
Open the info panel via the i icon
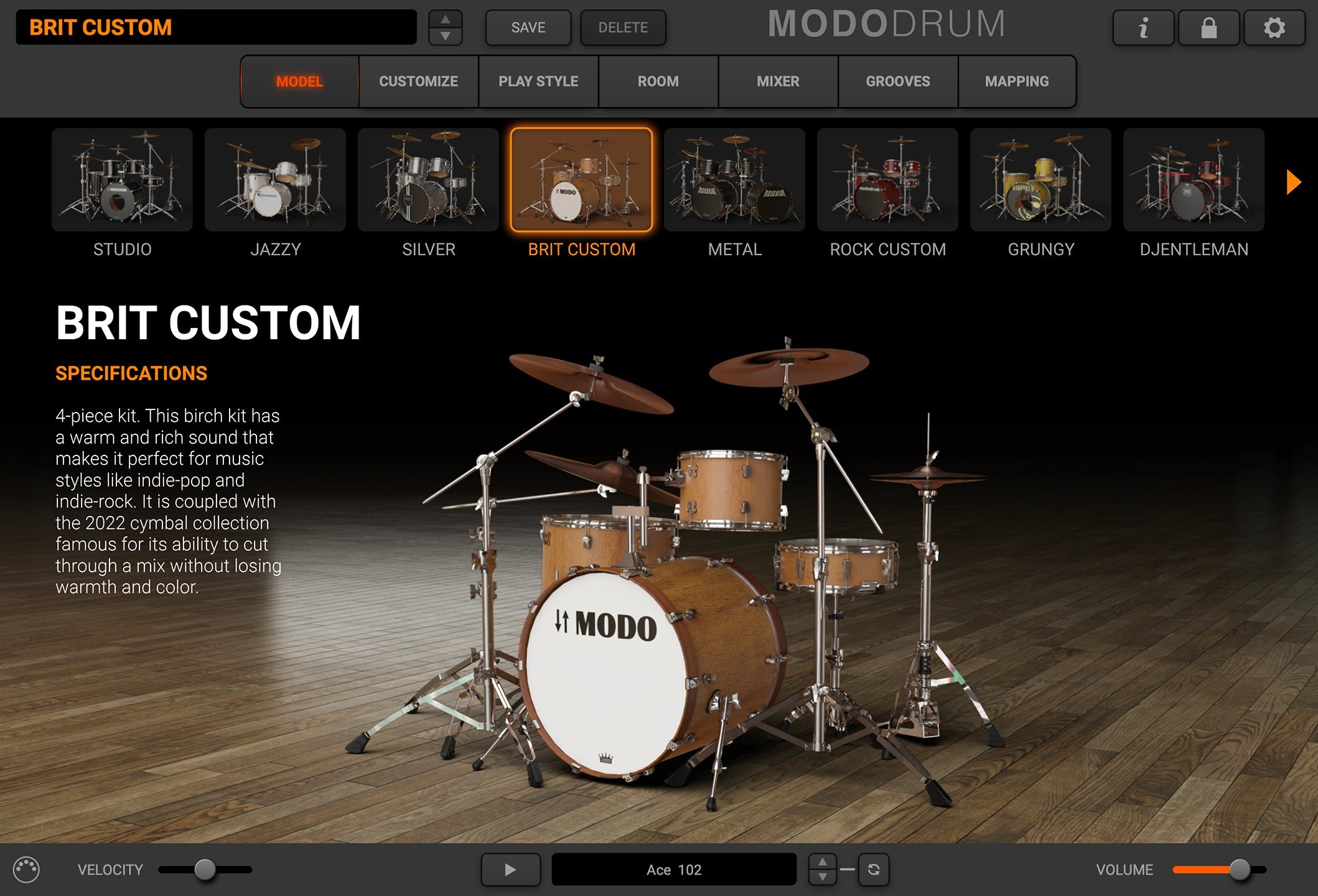(x=1143, y=27)
